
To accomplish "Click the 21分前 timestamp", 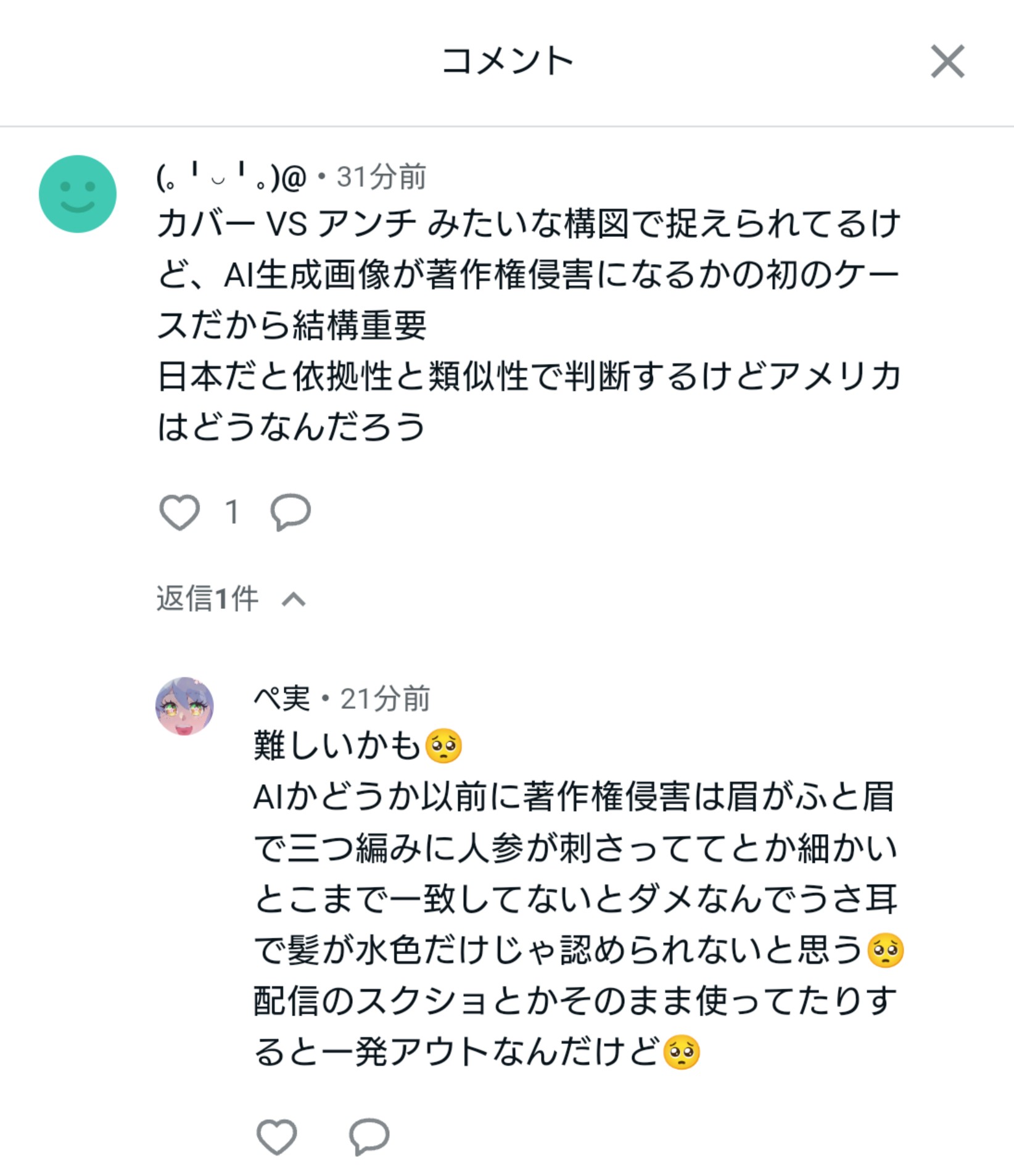I will [385, 699].
